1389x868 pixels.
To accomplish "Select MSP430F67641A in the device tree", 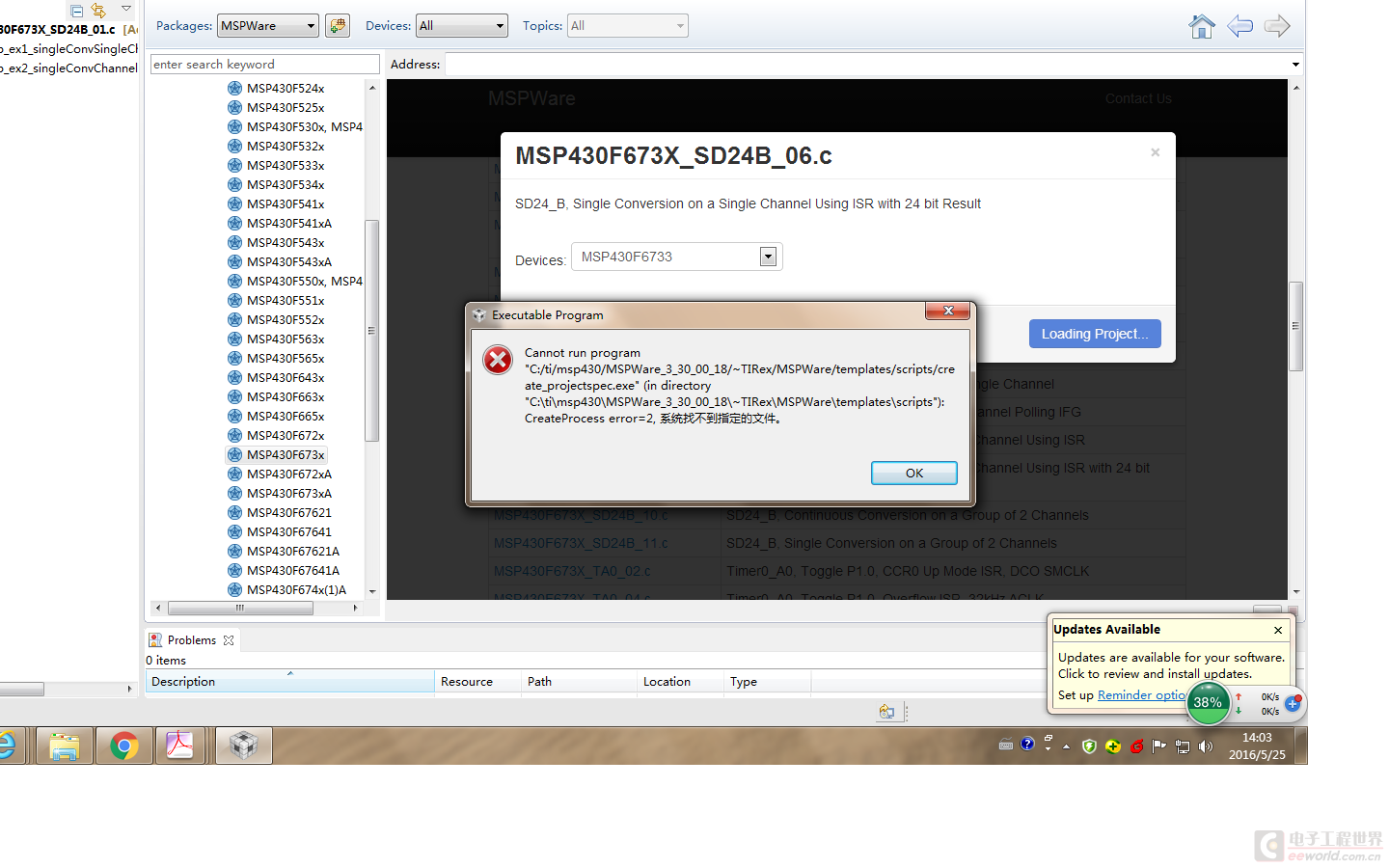I will click(293, 570).
